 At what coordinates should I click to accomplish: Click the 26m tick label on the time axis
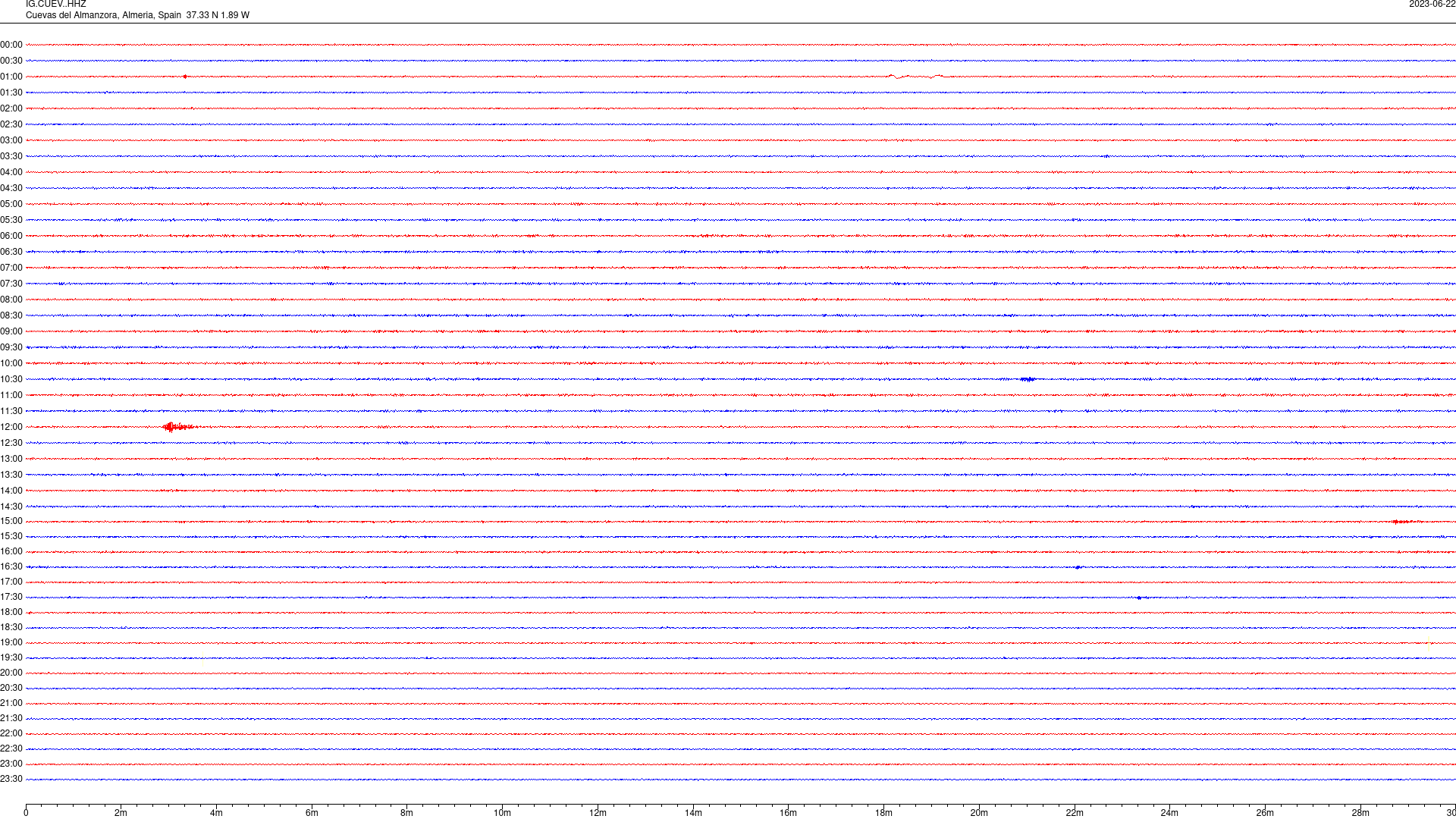pos(1265,813)
